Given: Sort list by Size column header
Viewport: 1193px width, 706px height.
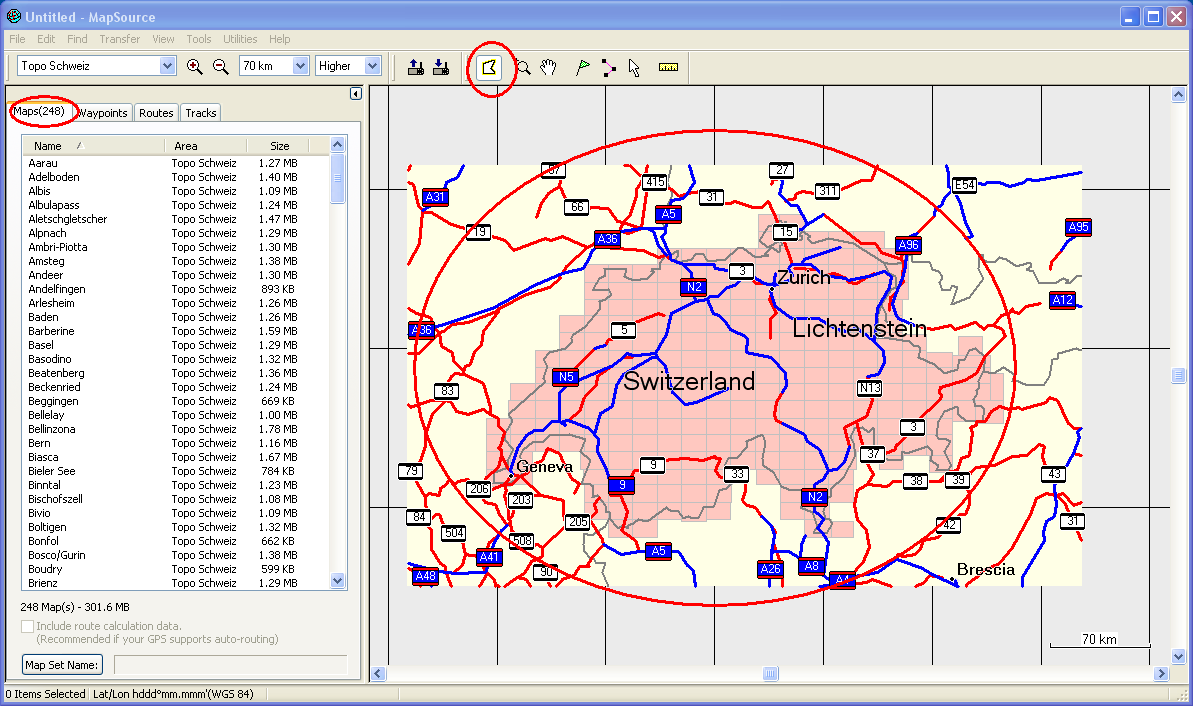Looking at the screenshot, I should coord(278,146).
